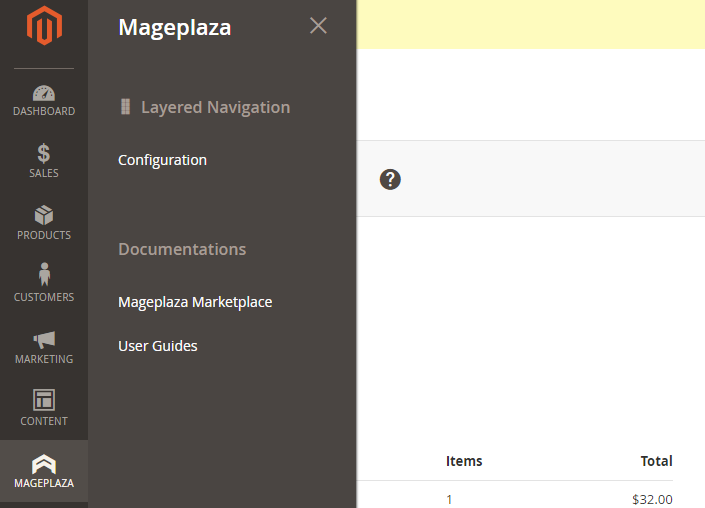Viewport: 705px width, 508px height.
Task: Sort by the Total column header
Action: tap(656, 461)
